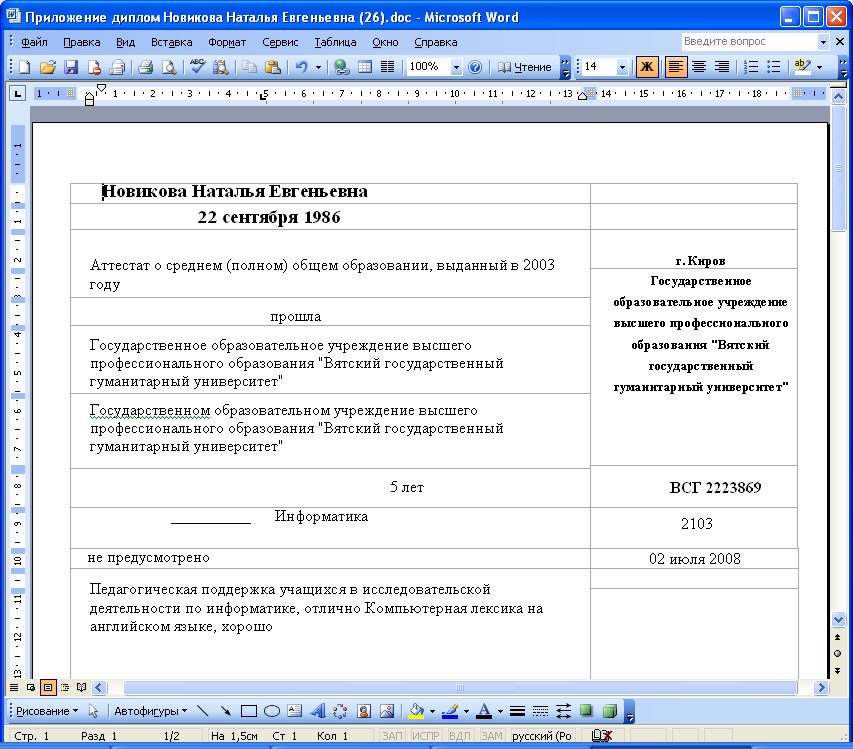
Task: Print the document using the printer icon
Action: (x=145, y=67)
